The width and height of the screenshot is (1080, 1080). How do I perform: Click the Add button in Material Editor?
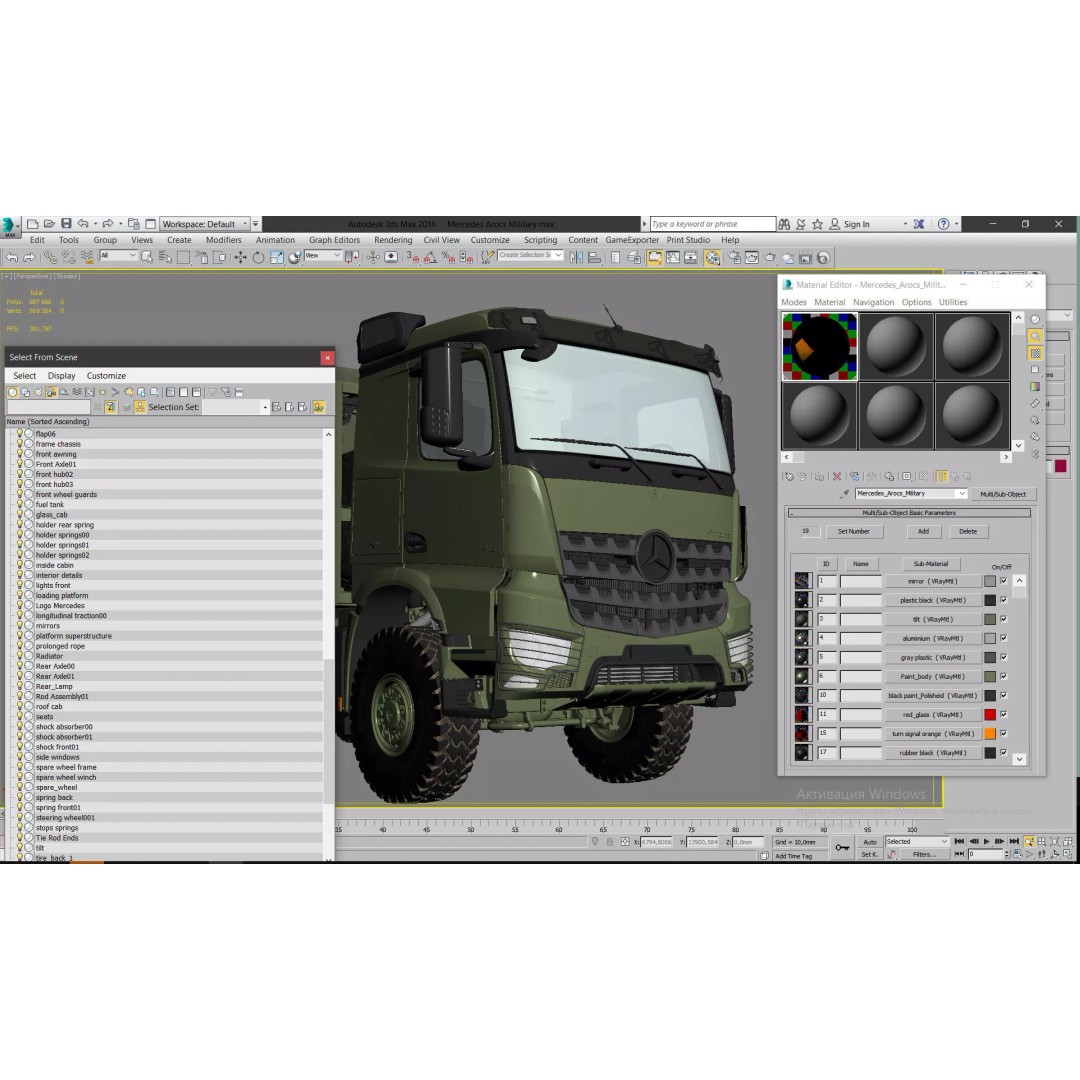click(923, 531)
